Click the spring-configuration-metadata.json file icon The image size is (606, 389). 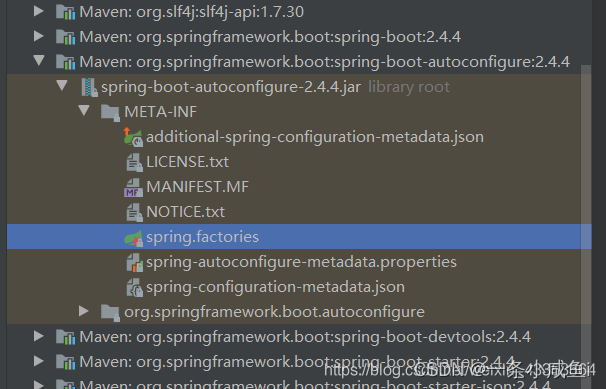pyautogui.click(x=134, y=287)
